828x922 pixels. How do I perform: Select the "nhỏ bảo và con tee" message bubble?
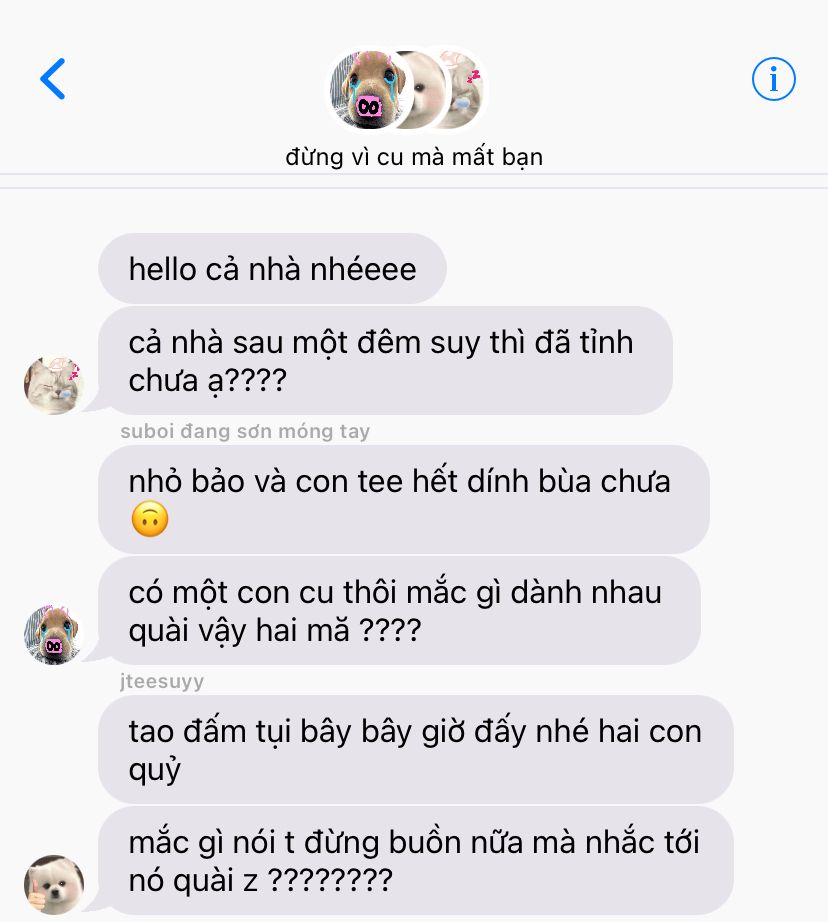pyautogui.click(x=403, y=499)
